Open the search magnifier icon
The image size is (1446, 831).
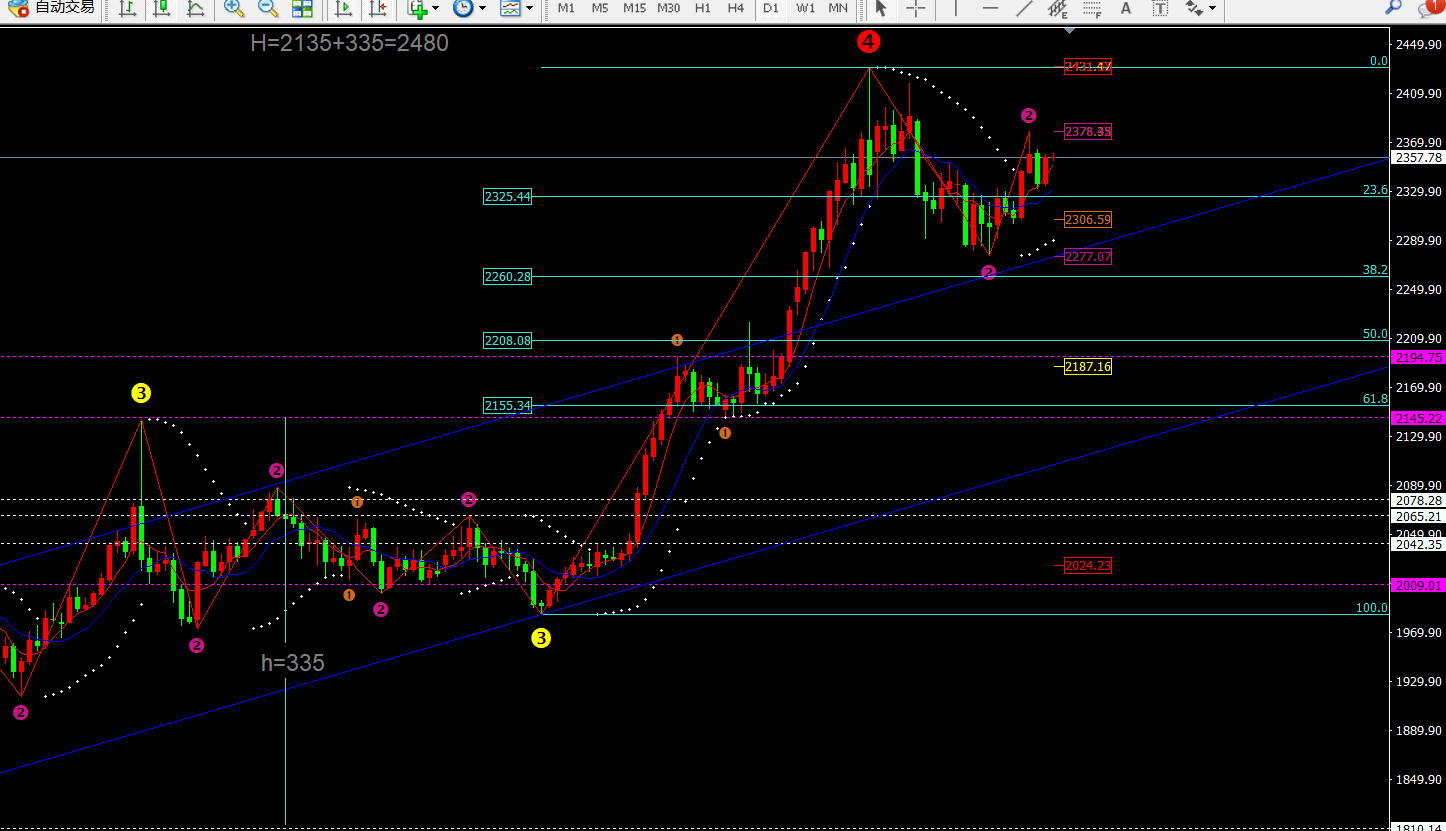pos(1394,7)
